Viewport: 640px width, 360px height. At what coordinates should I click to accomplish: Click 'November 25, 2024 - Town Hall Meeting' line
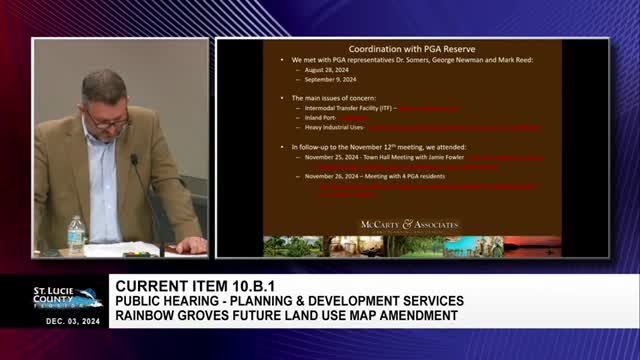click(x=384, y=157)
